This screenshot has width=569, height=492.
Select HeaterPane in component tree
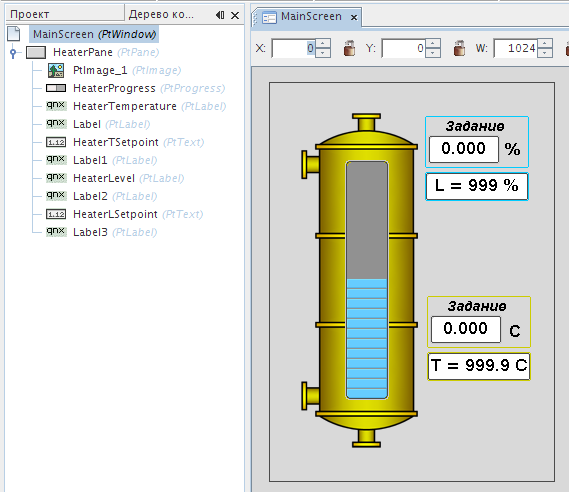(106, 52)
